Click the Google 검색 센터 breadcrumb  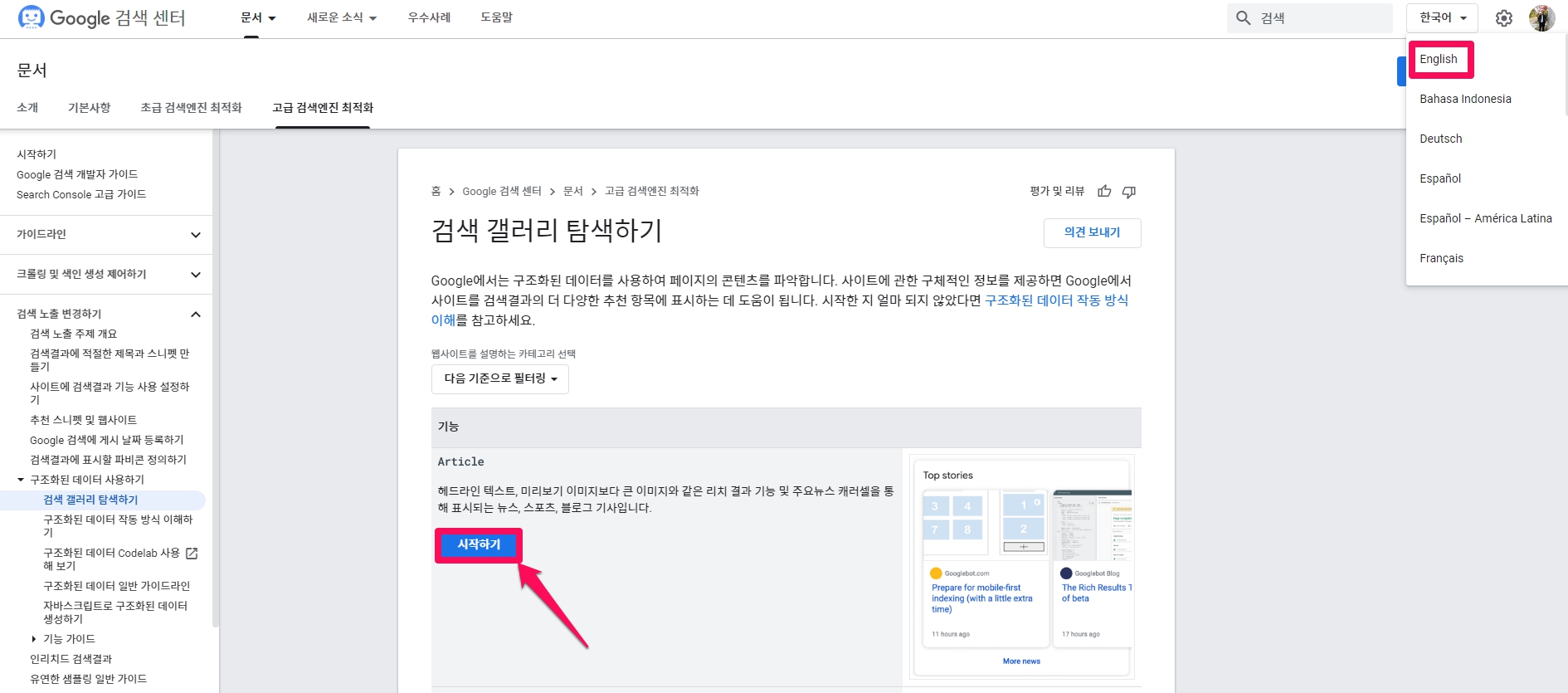tap(501, 192)
